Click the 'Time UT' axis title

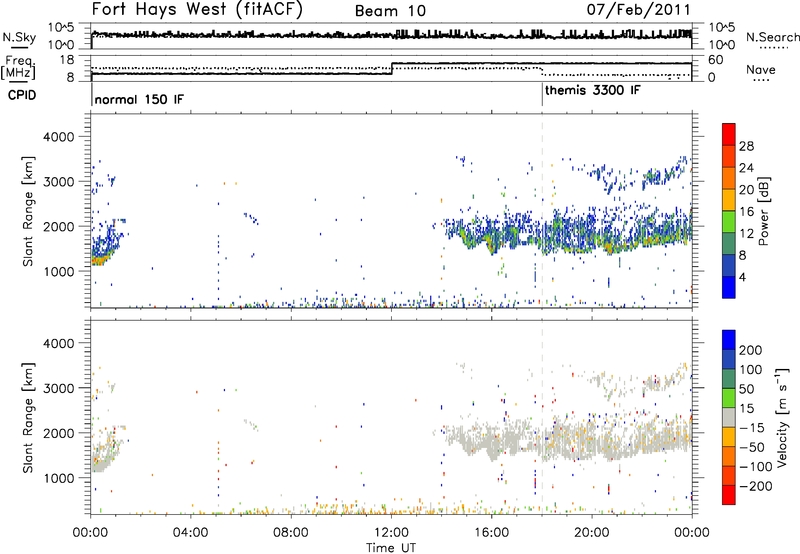pyautogui.click(x=391, y=548)
